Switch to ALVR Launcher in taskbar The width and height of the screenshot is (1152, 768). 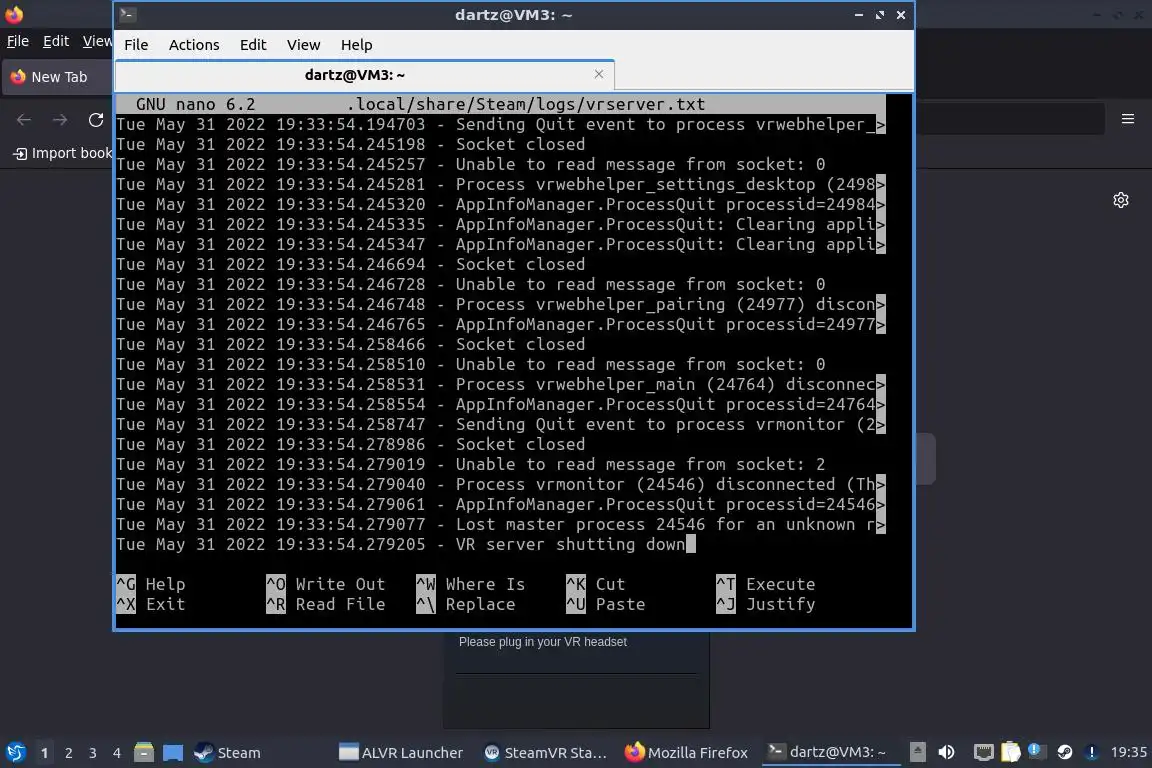(401, 753)
